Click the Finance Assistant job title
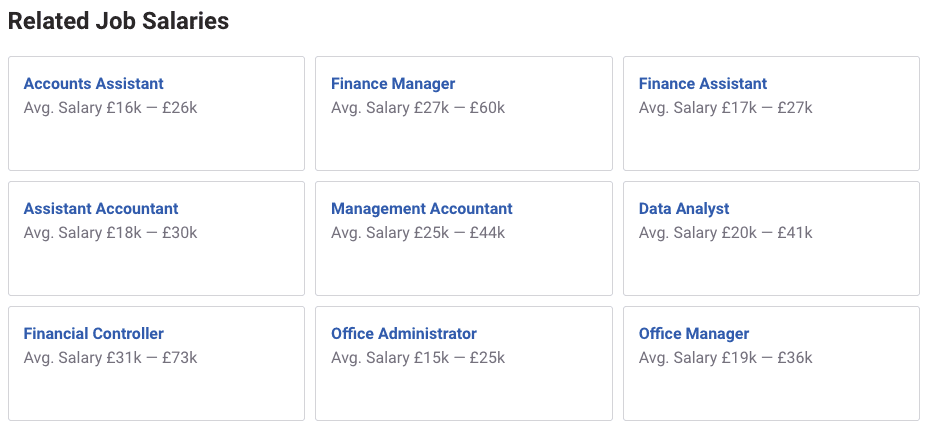Screen dimensions: 928x431 (703, 84)
